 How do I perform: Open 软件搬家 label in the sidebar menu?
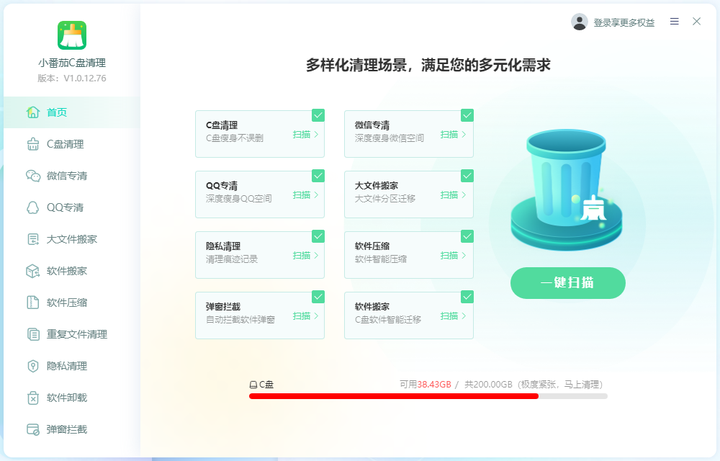[x=67, y=271]
